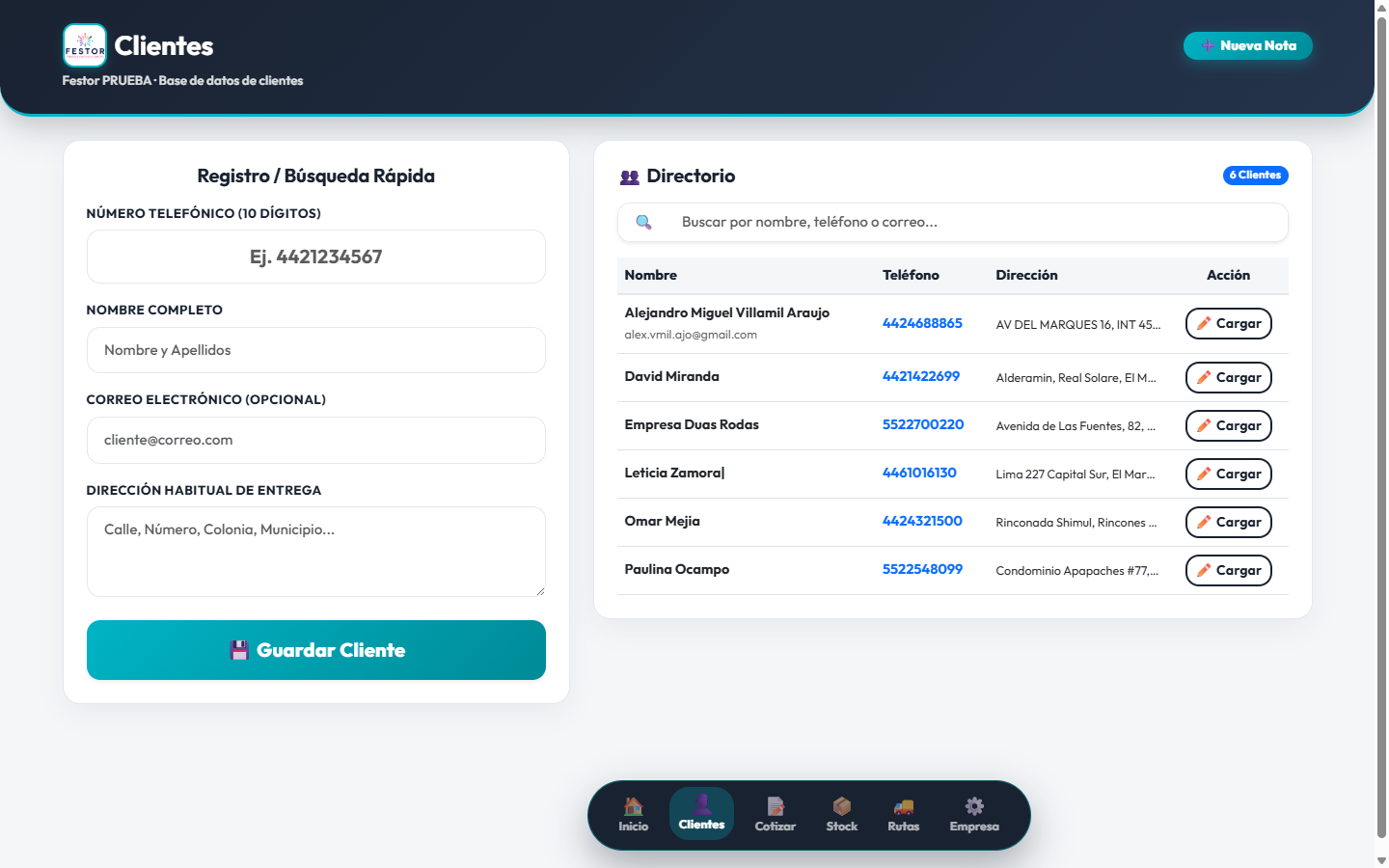The height and width of the screenshot is (868, 1389).
Task: Load Omar Mejia with Cargar button
Action: (1229, 523)
